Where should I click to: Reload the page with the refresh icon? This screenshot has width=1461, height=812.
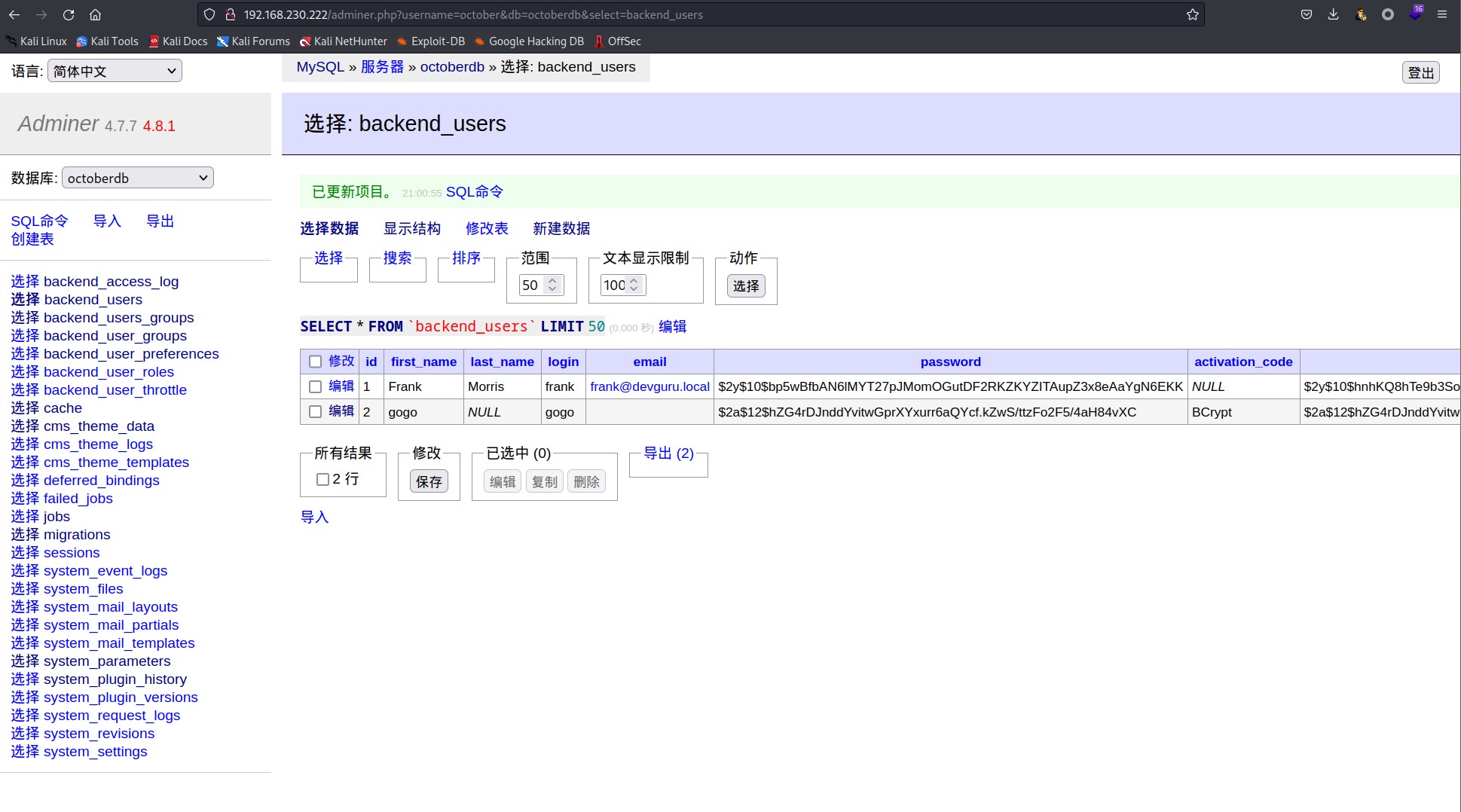tap(69, 14)
